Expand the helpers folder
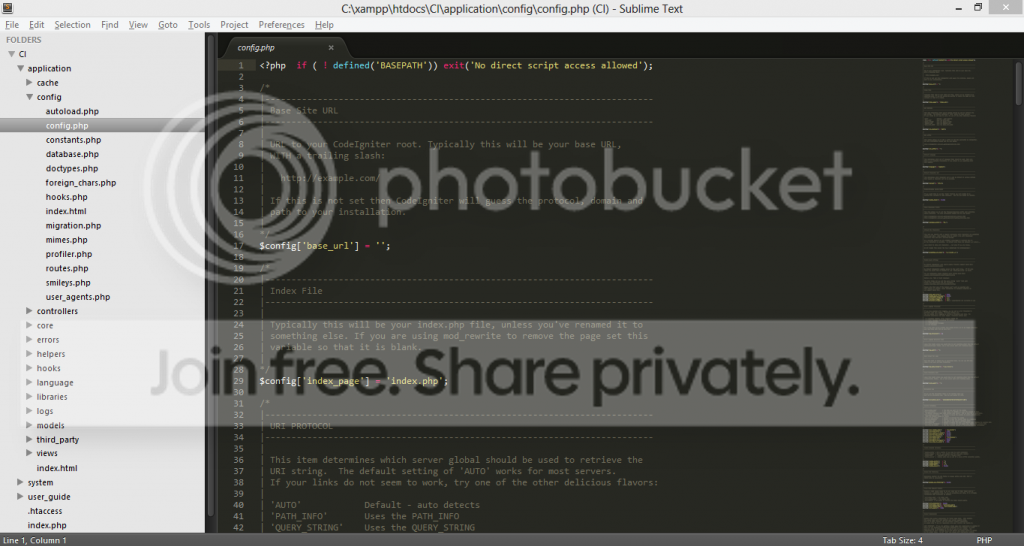 click(x=29, y=354)
